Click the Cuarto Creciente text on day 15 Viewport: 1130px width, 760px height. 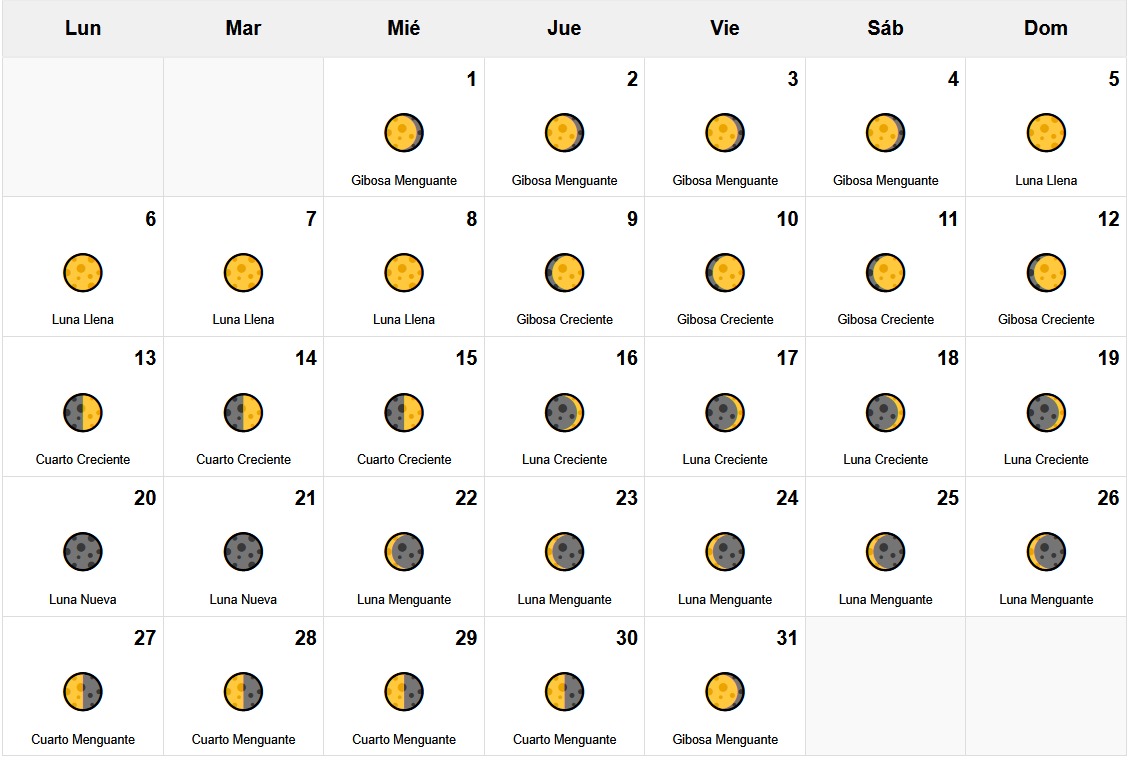[x=404, y=460]
